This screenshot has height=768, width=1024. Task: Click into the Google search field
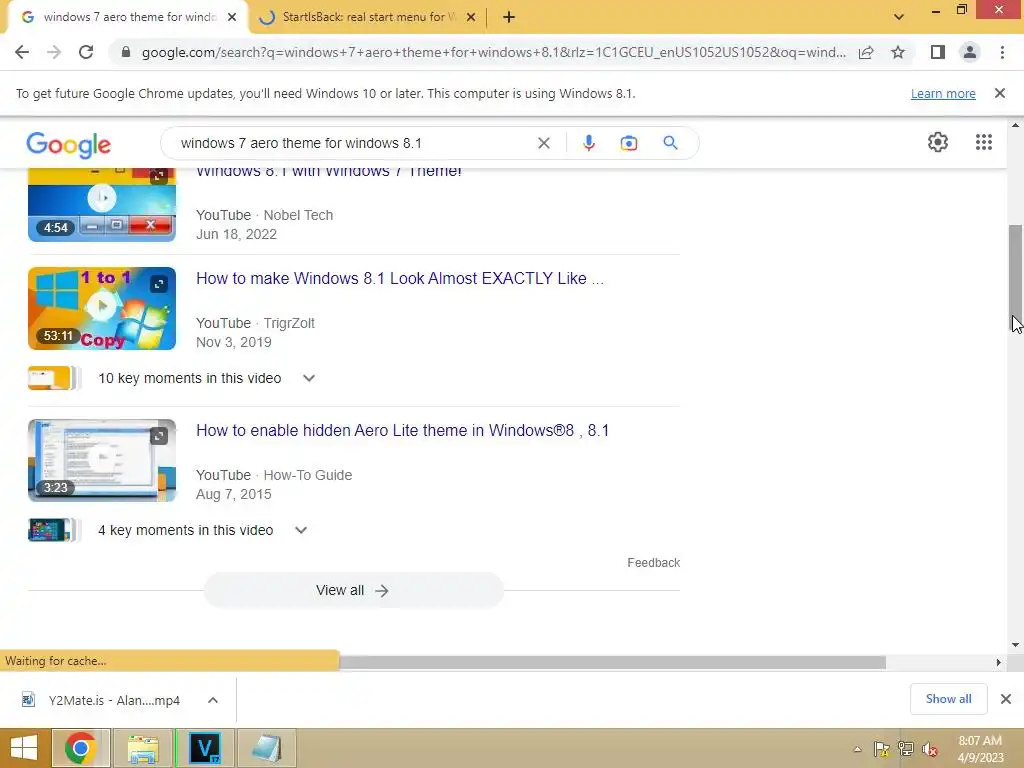(353, 143)
